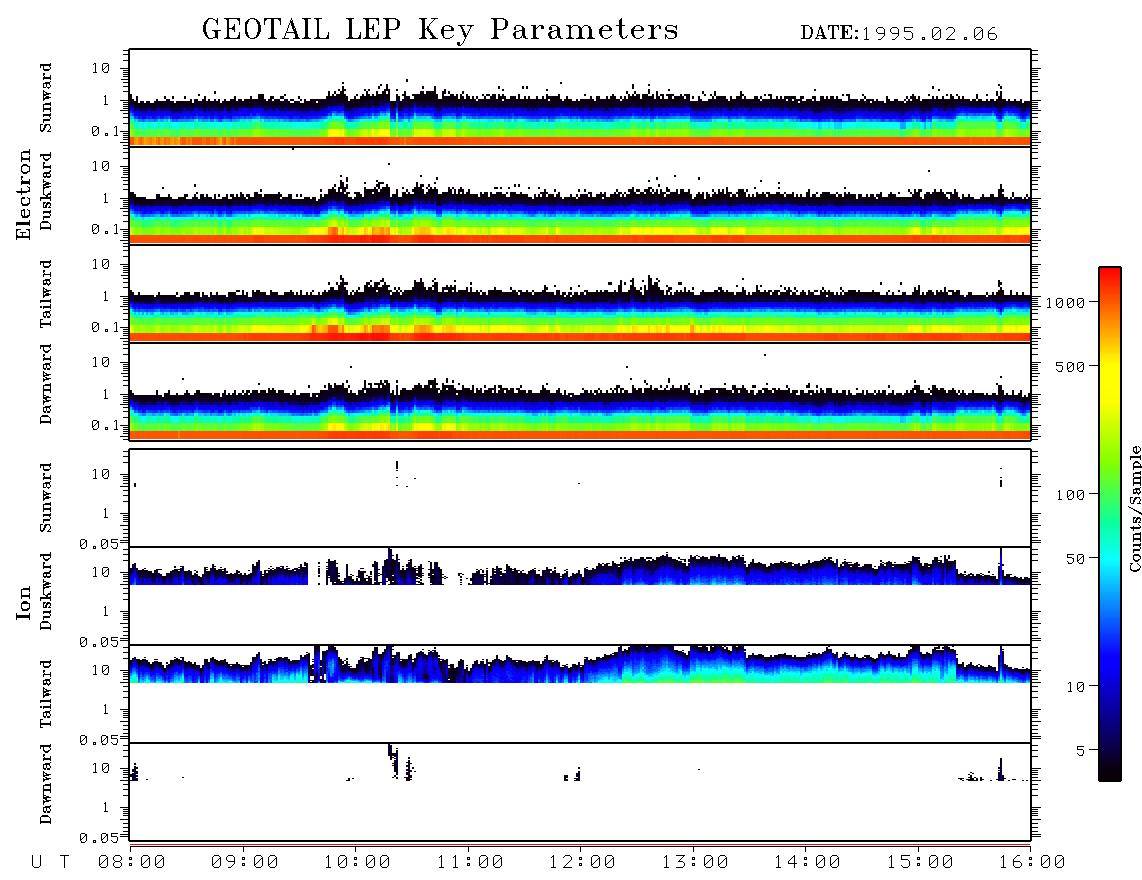Click the Electron Duskward spectrogram panel

click(x=580, y=196)
